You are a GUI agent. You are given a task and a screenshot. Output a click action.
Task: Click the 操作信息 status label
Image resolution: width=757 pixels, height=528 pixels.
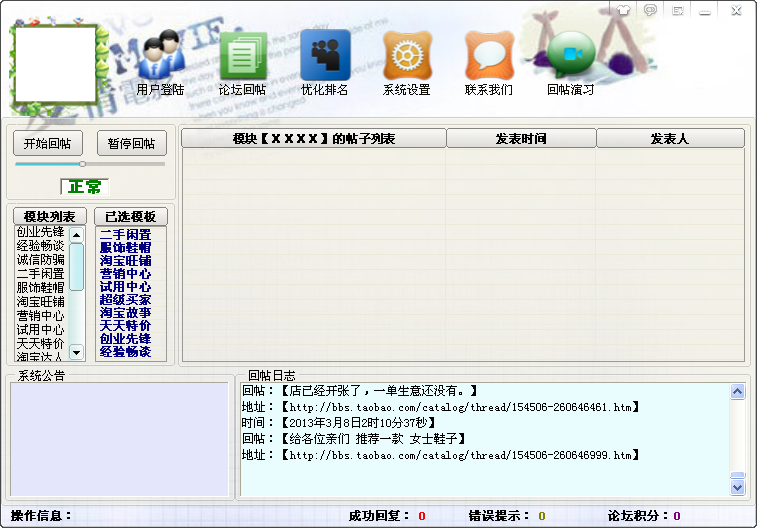(42, 515)
